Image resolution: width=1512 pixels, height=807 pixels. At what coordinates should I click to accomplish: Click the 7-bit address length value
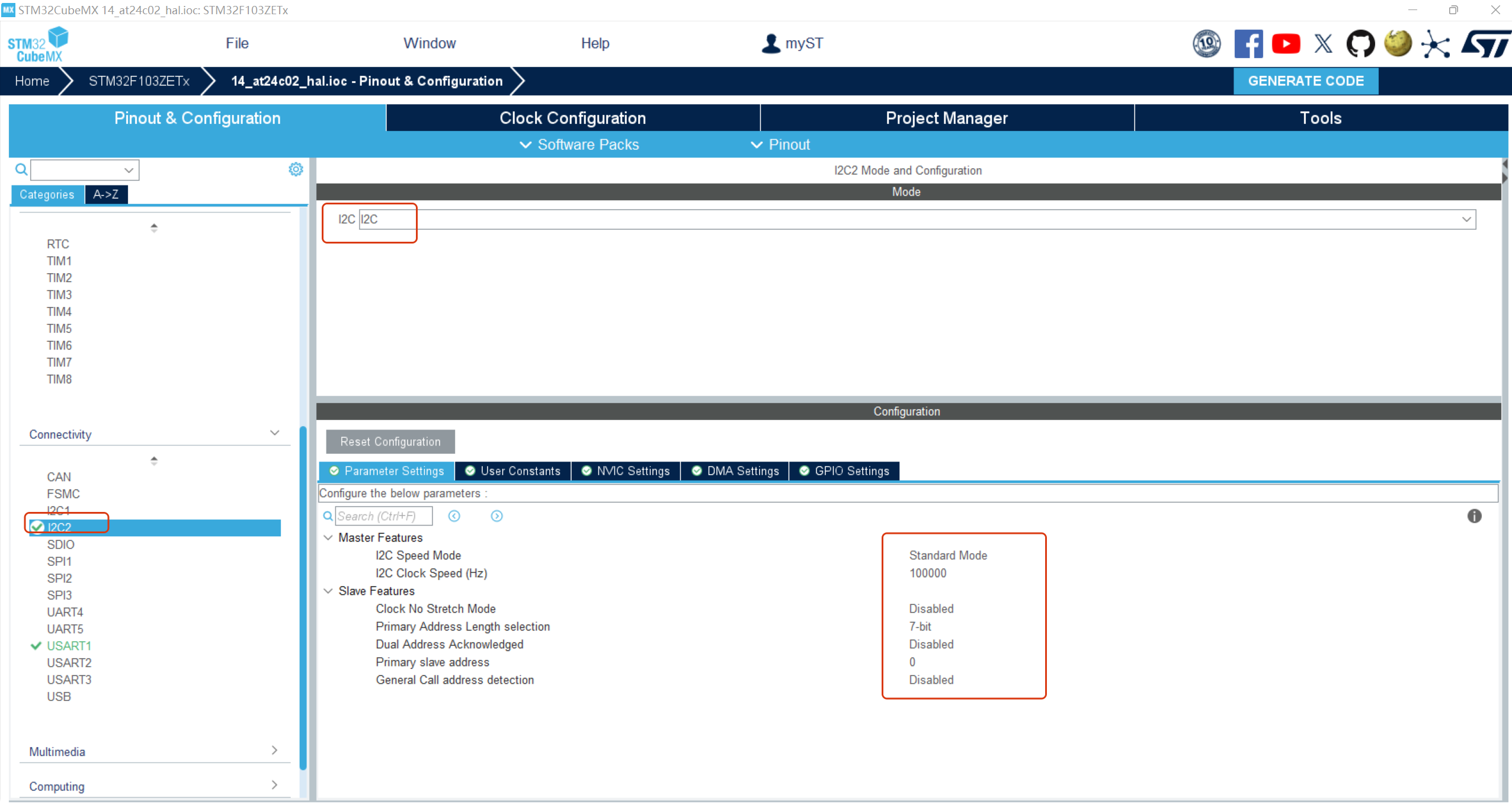(x=920, y=626)
